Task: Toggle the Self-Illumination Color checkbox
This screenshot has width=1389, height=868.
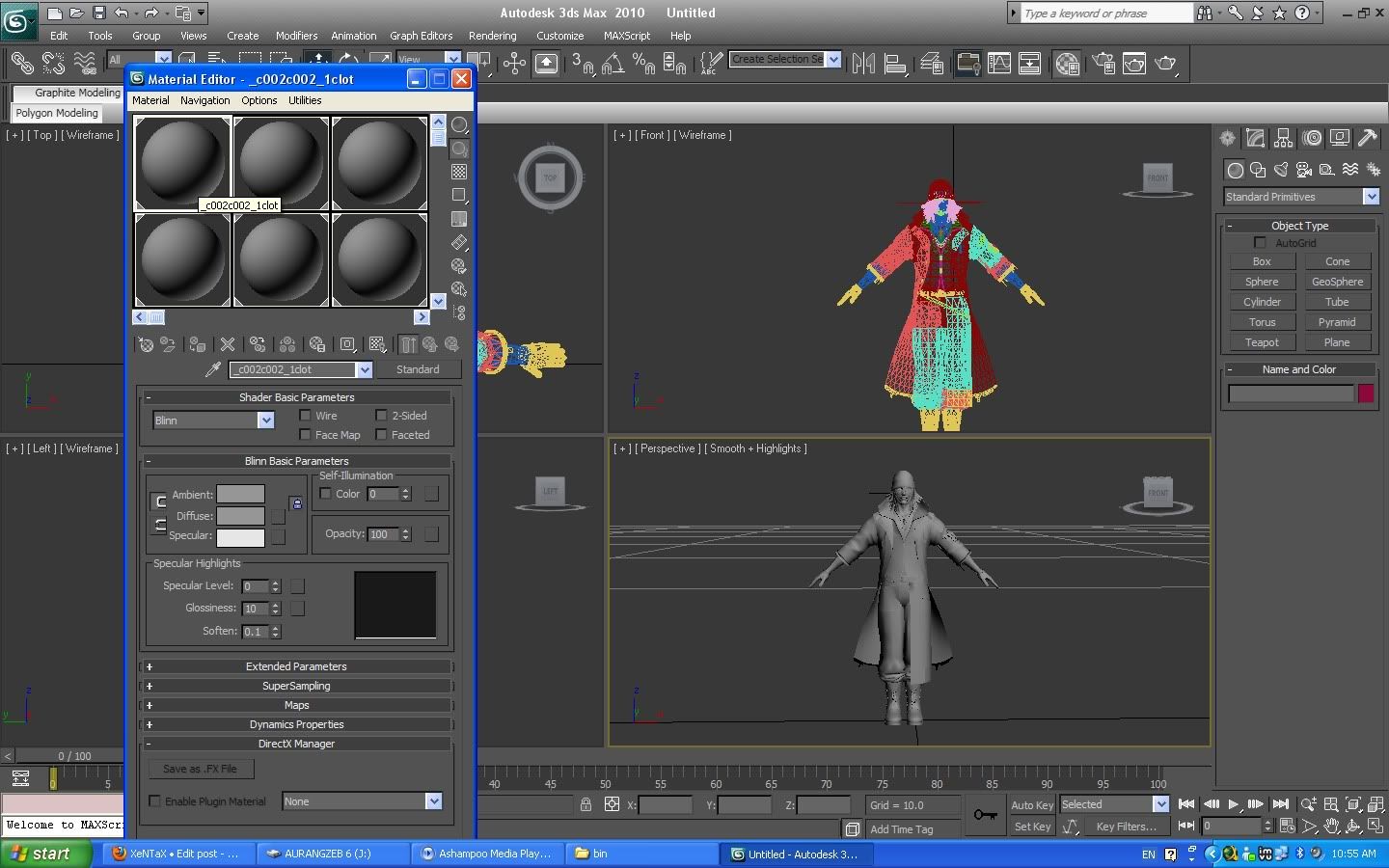Action: pyautogui.click(x=325, y=494)
